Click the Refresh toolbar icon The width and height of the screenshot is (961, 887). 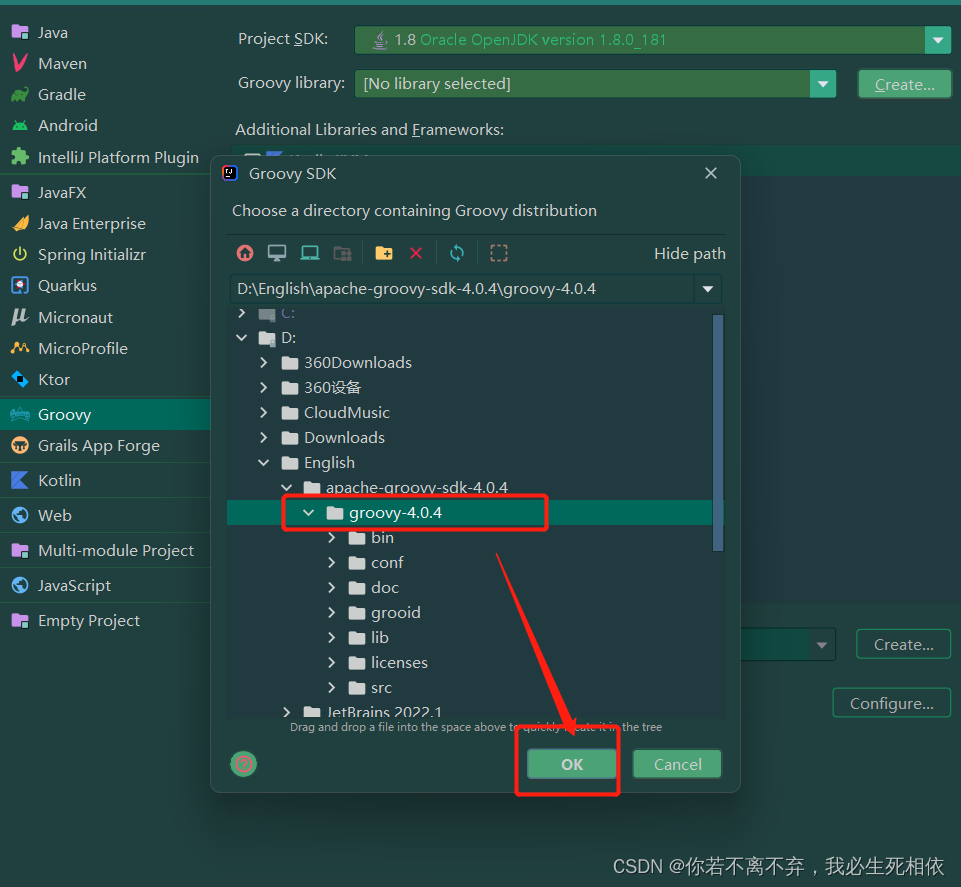(457, 253)
